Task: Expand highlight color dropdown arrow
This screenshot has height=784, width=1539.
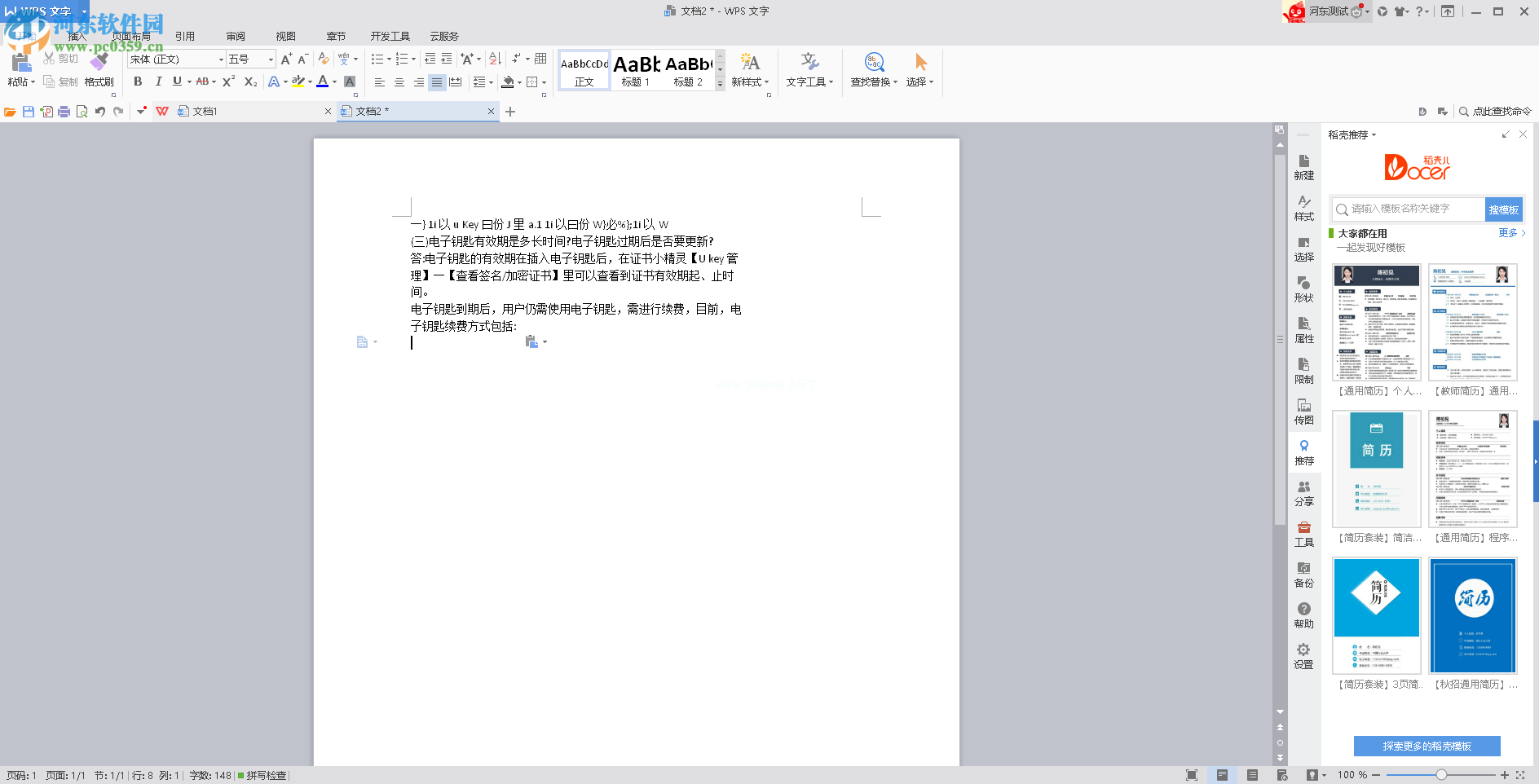Action: click(x=311, y=82)
